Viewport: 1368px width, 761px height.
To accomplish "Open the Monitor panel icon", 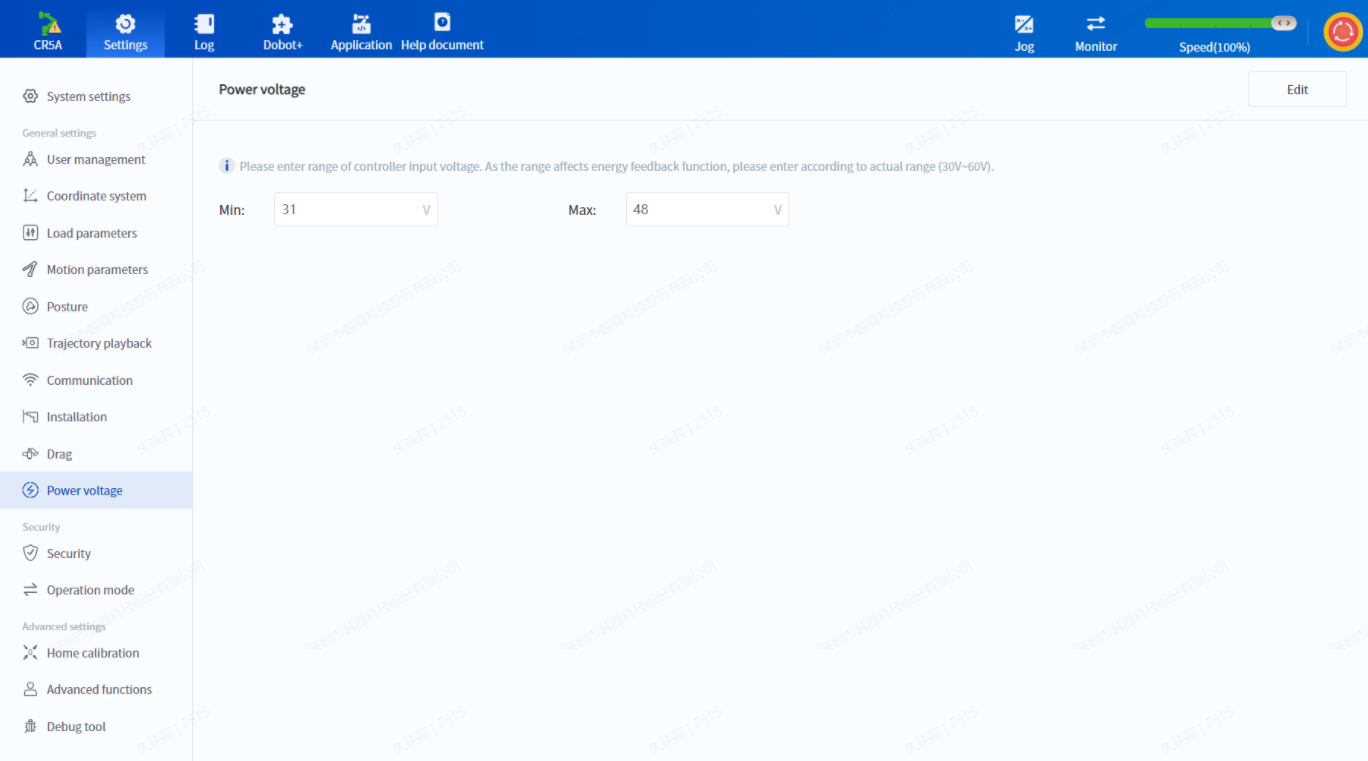I will pyautogui.click(x=1096, y=24).
